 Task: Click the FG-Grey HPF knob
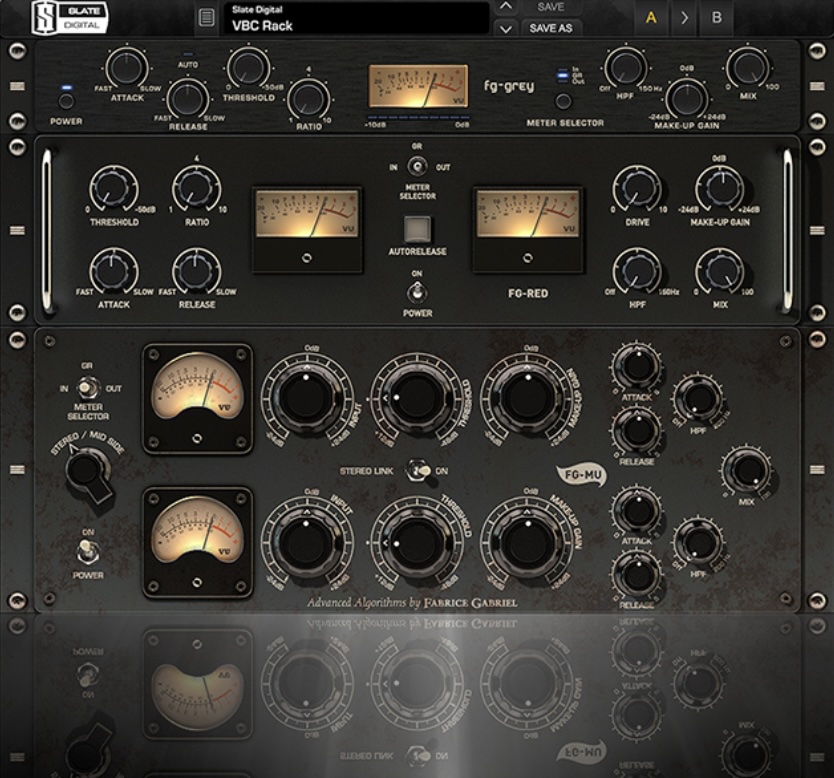(x=625, y=69)
